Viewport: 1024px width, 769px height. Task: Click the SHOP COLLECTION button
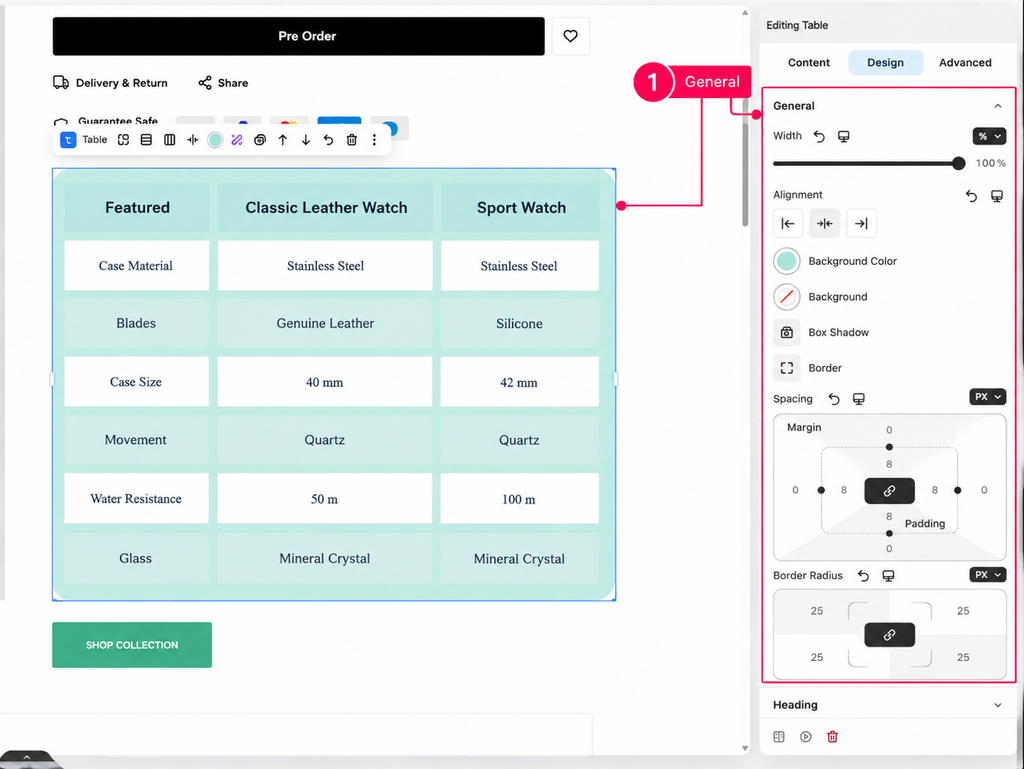coord(132,645)
